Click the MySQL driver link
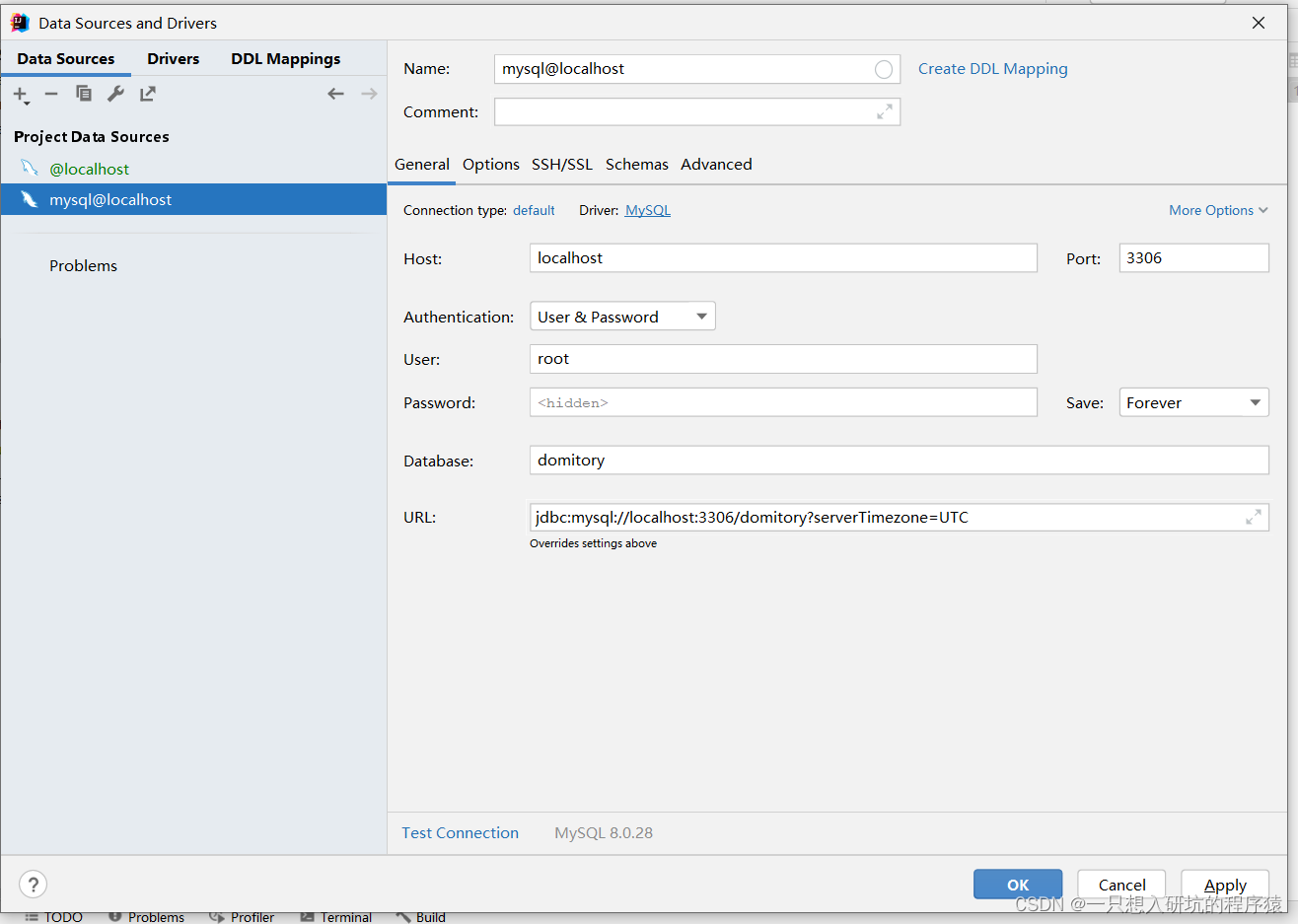1298x924 pixels. pos(648,211)
